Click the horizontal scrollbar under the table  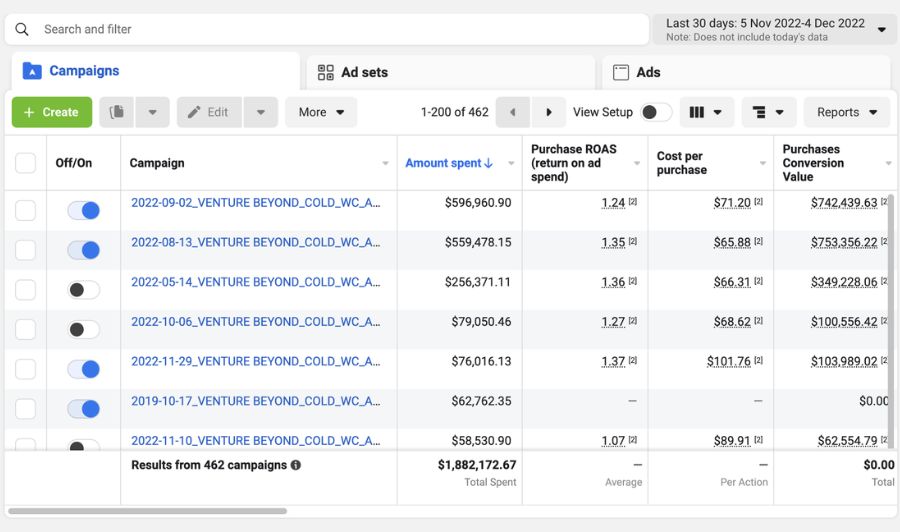148,511
